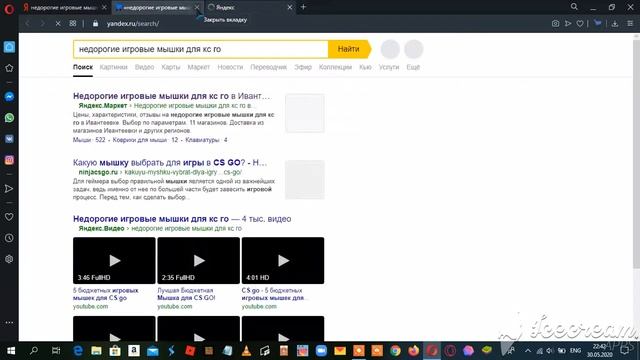Launch Firefox from the taskbar
Image resolution: width=640 pixels, height=360 pixels.
[x=413, y=351]
